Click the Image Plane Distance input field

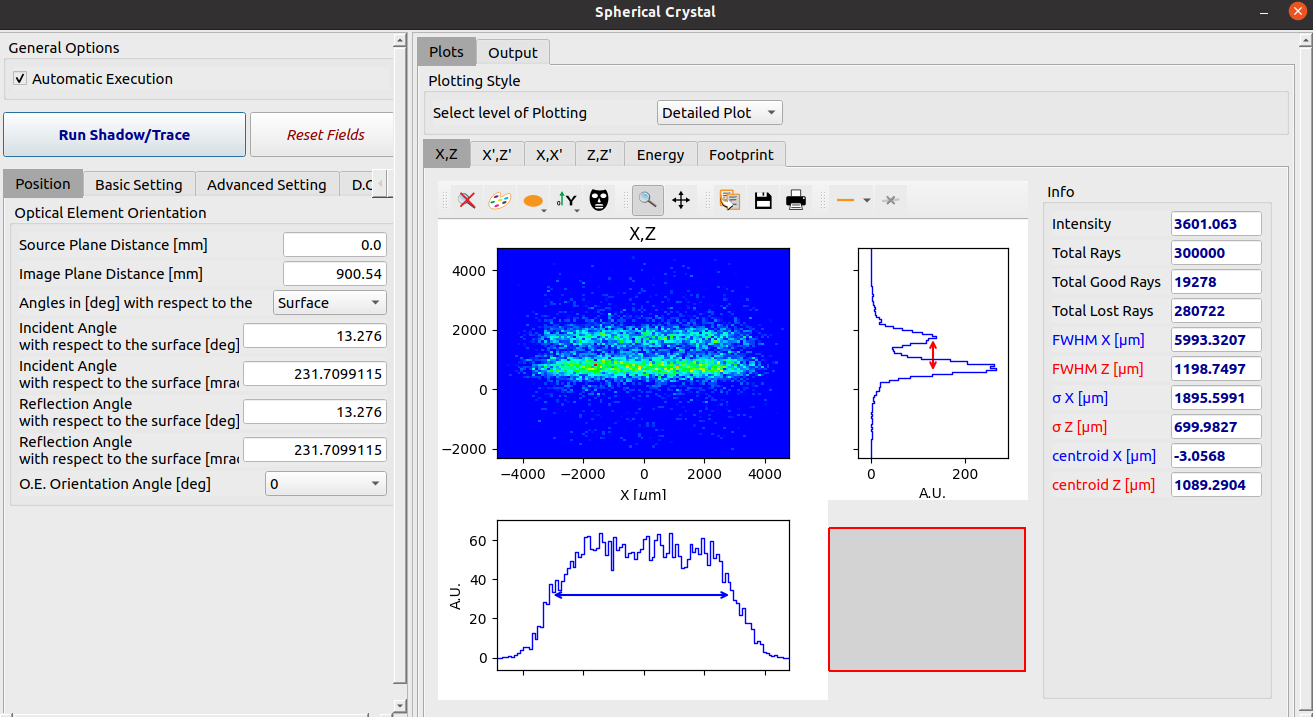(x=334, y=274)
